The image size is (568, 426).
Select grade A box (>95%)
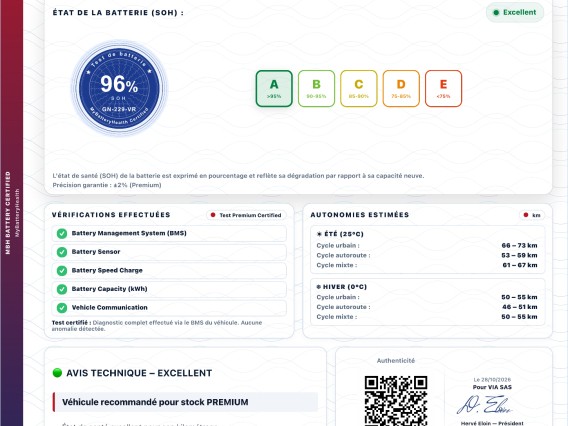pyautogui.click(x=274, y=88)
